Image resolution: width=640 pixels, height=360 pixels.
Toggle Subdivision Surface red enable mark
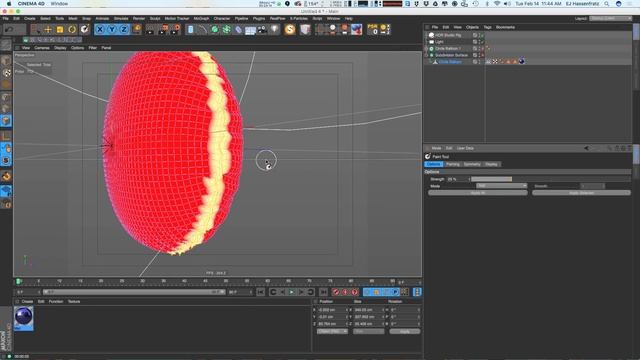[482, 55]
